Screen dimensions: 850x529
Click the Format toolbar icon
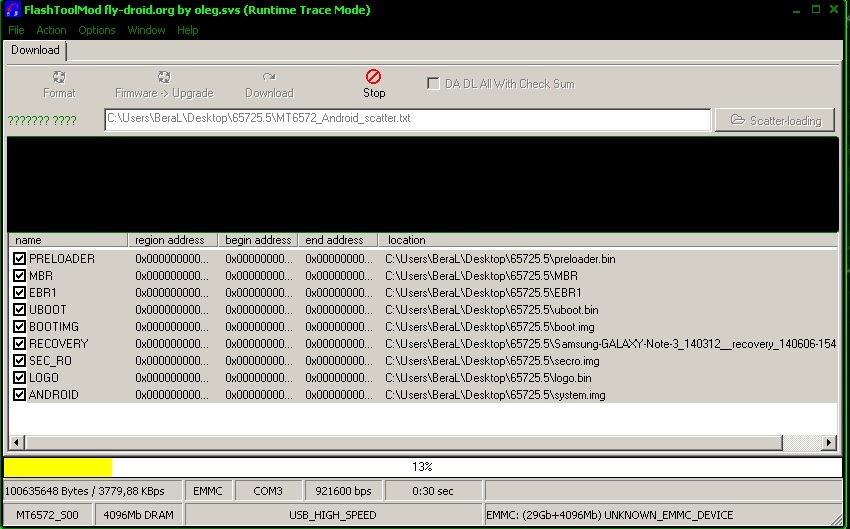59,77
